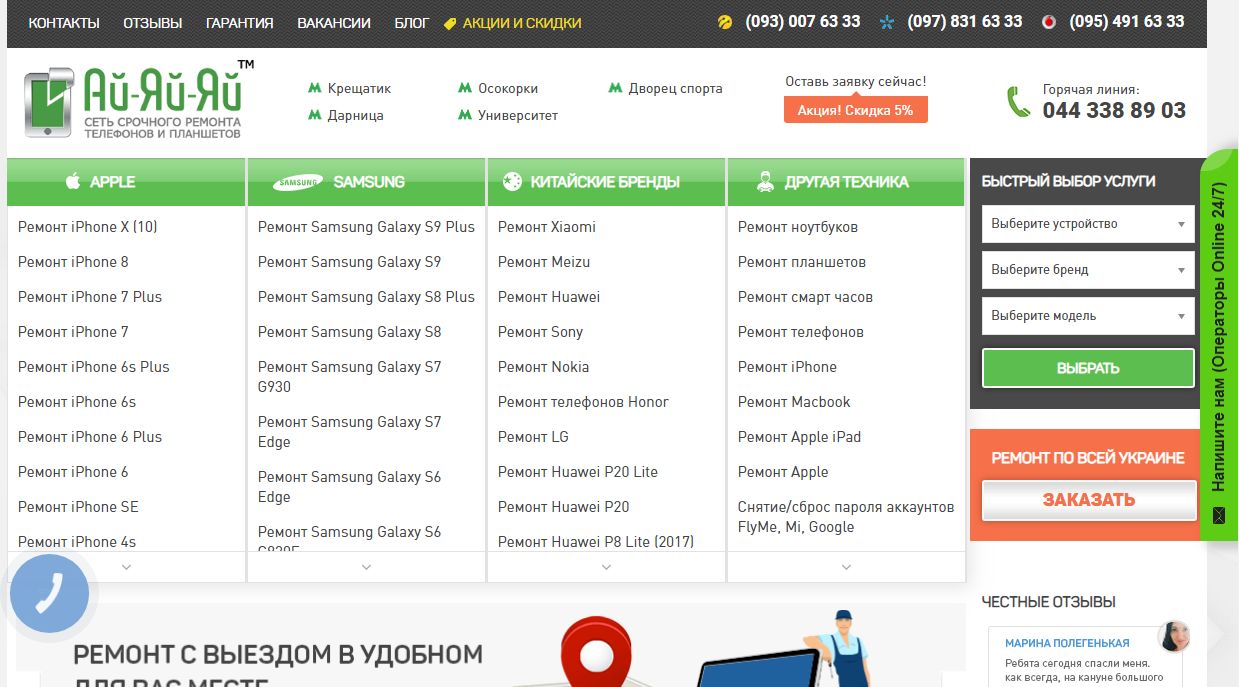Open the Ремонт Xiaomi link
The image size is (1239, 687).
[547, 227]
